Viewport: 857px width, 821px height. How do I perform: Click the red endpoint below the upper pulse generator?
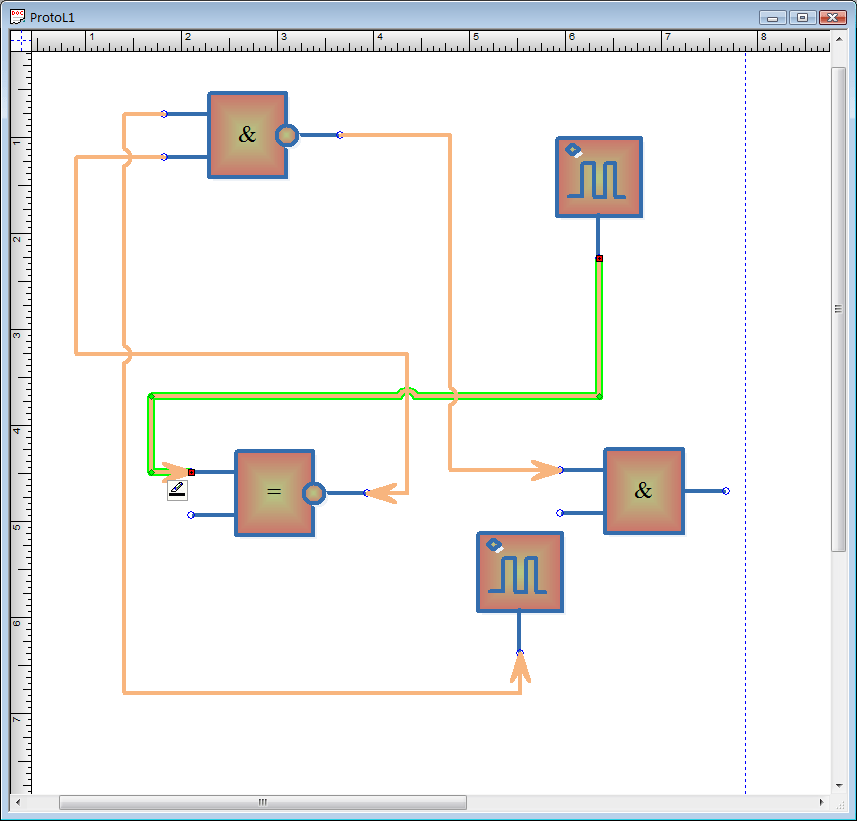[599, 259]
